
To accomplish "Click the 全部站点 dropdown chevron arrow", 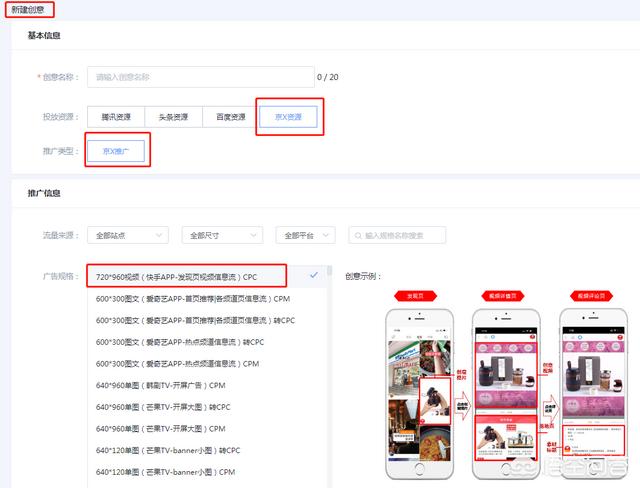I will click(159, 235).
